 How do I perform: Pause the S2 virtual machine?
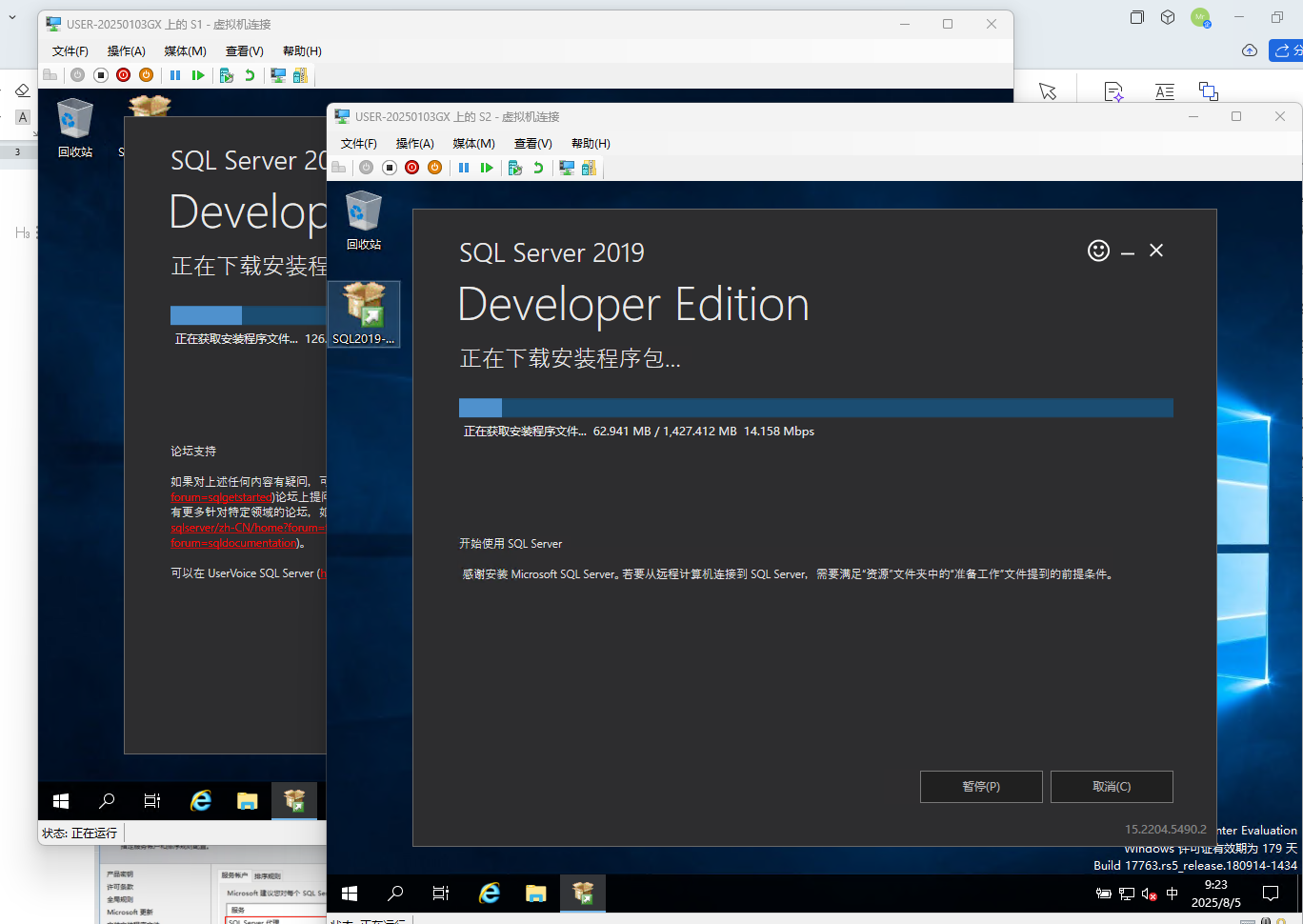click(464, 168)
